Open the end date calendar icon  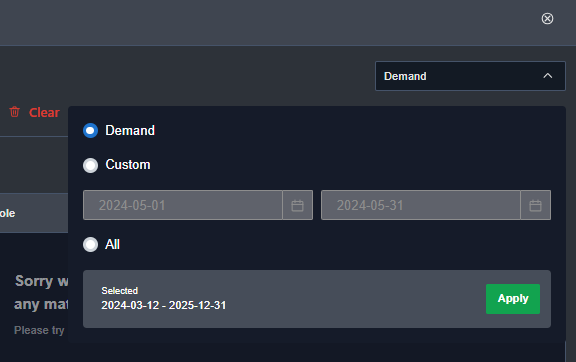click(536, 205)
